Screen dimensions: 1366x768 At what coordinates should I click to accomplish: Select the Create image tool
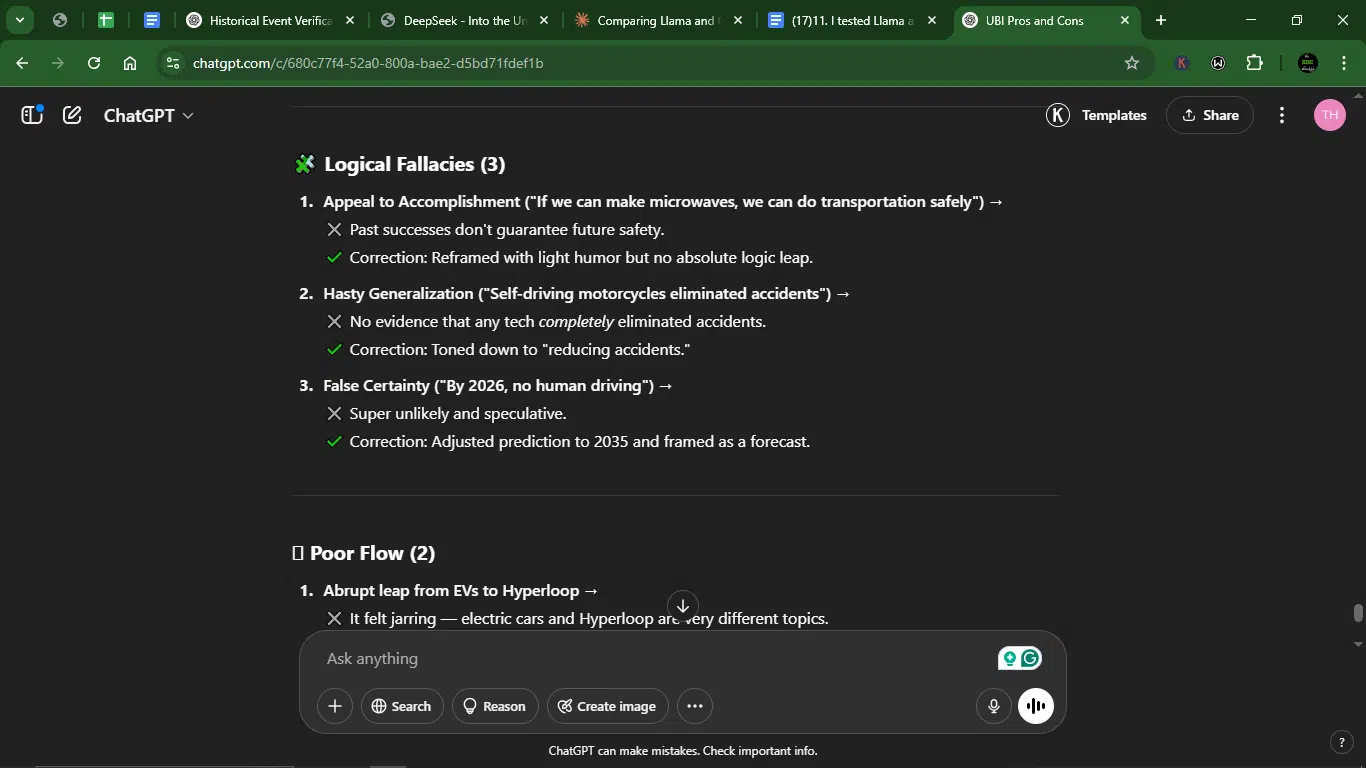[x=608, y=706]
